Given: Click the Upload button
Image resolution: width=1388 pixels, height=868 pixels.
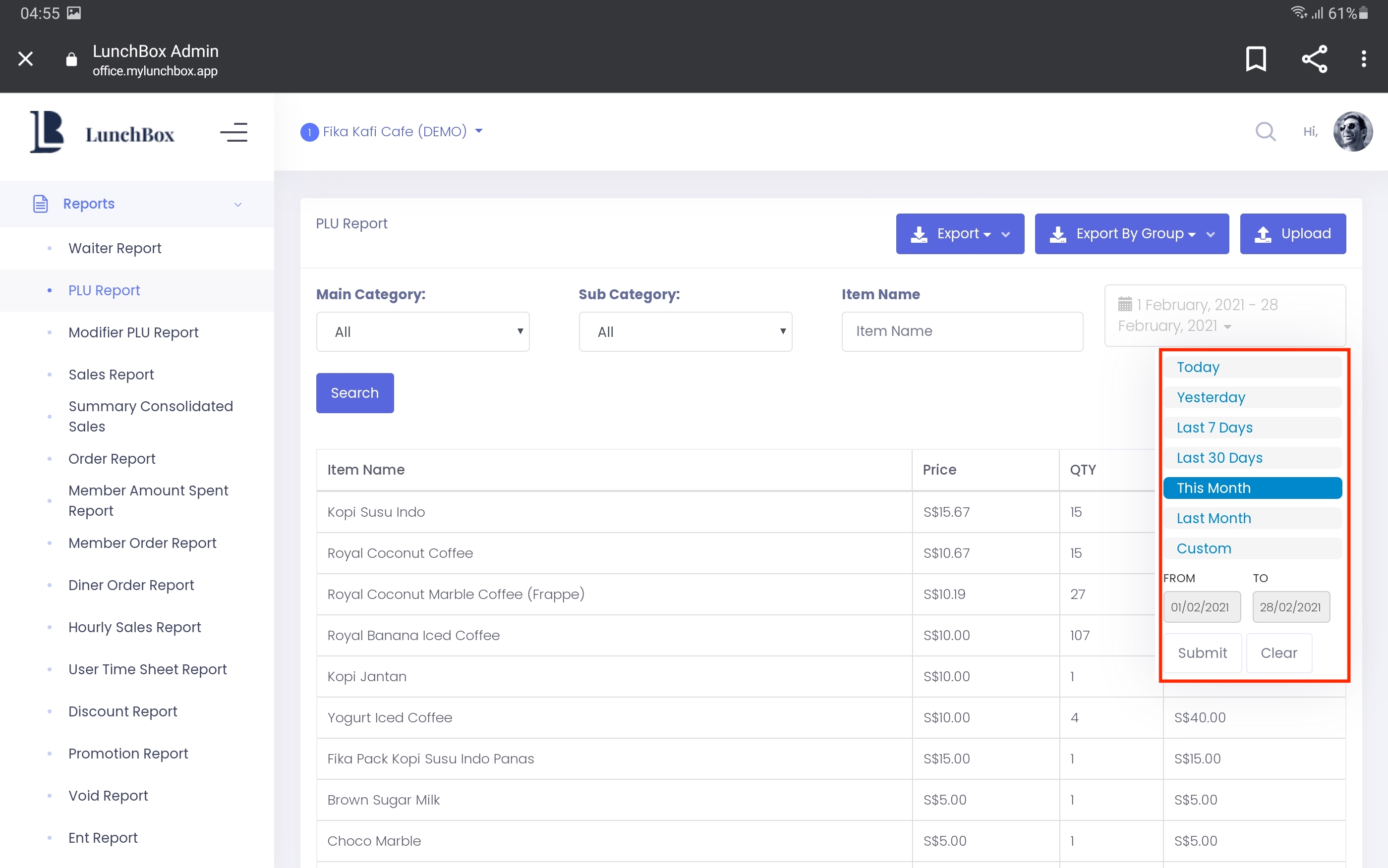Looking at the screenshot, I should tap(1292, 234).
